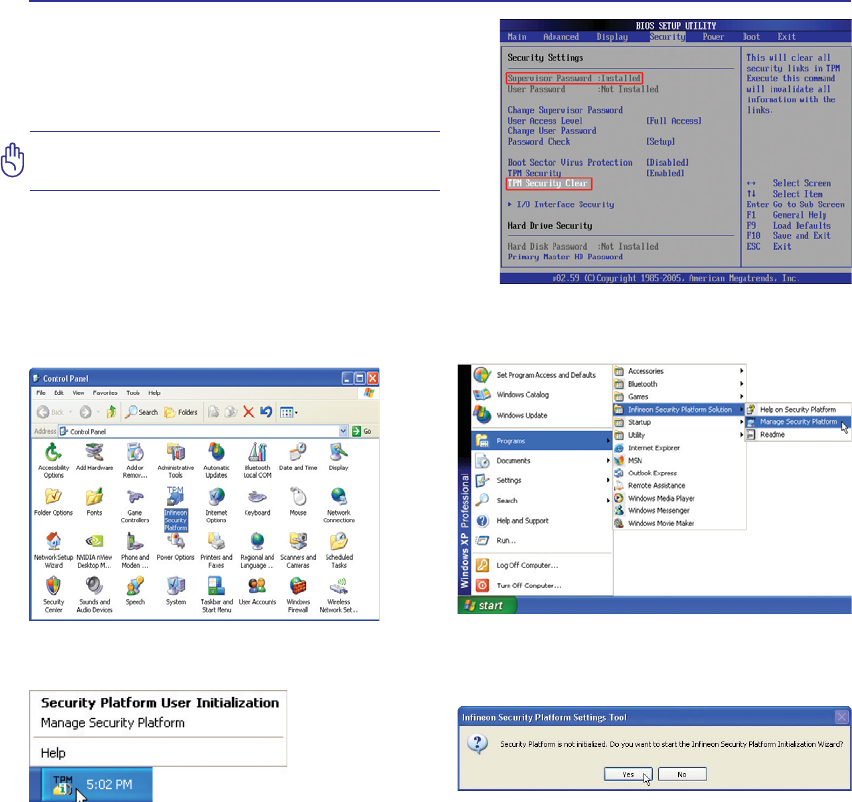Expand Programs in Start menu
Screen dimensions: 852x802
point(542,441)
